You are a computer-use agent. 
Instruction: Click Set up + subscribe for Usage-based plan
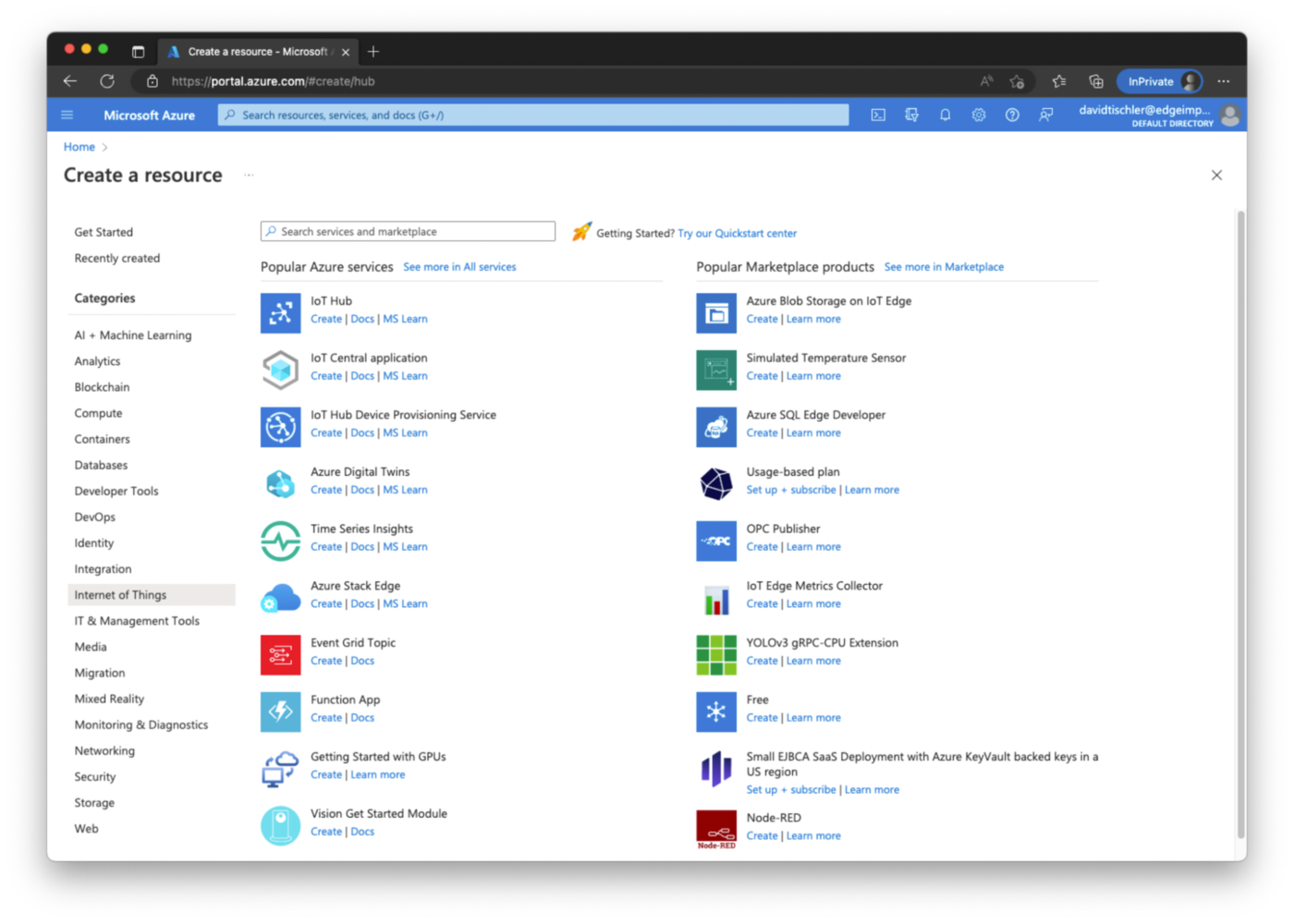tap(791, 490)
